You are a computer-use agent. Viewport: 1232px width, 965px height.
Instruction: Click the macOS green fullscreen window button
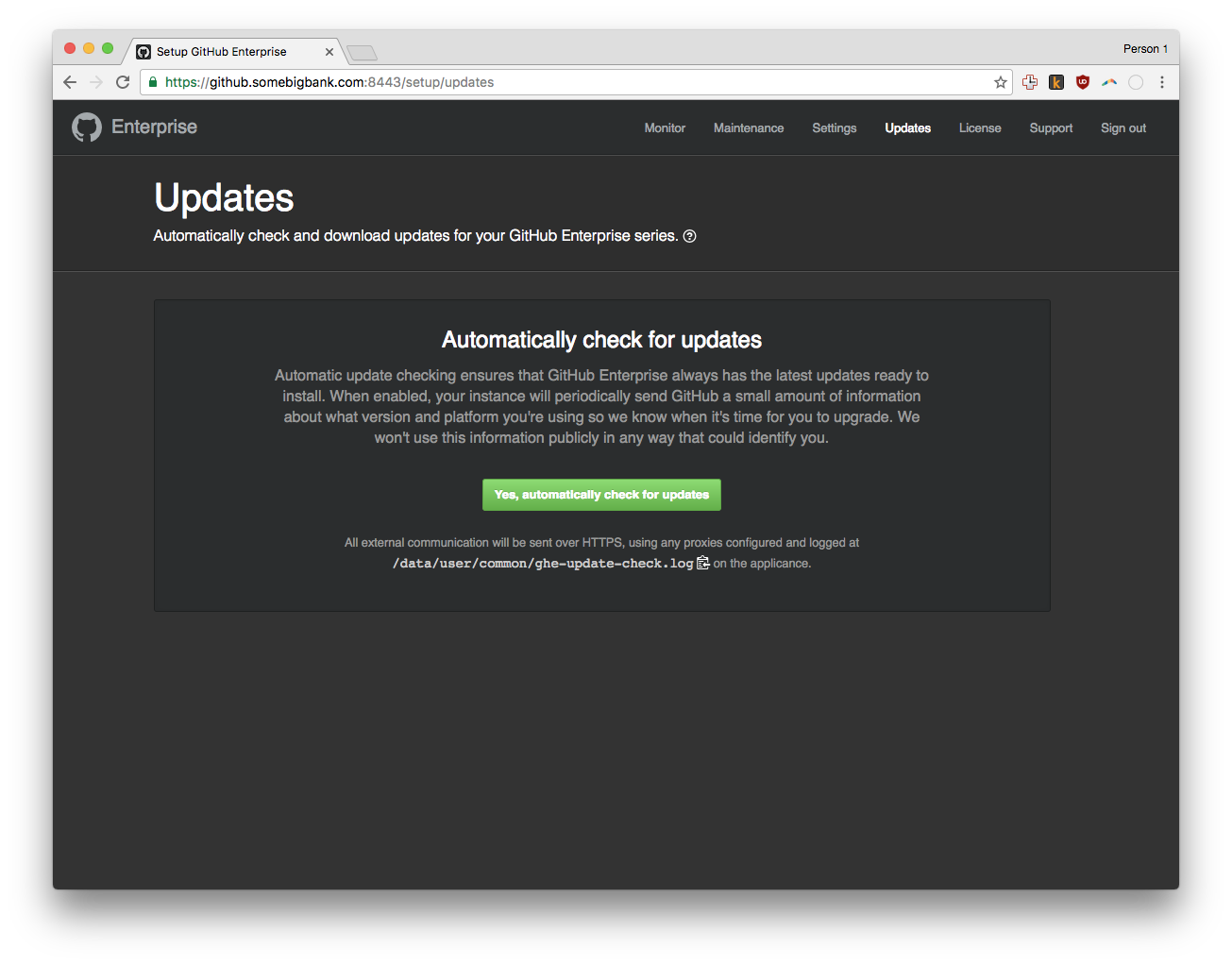108,48
